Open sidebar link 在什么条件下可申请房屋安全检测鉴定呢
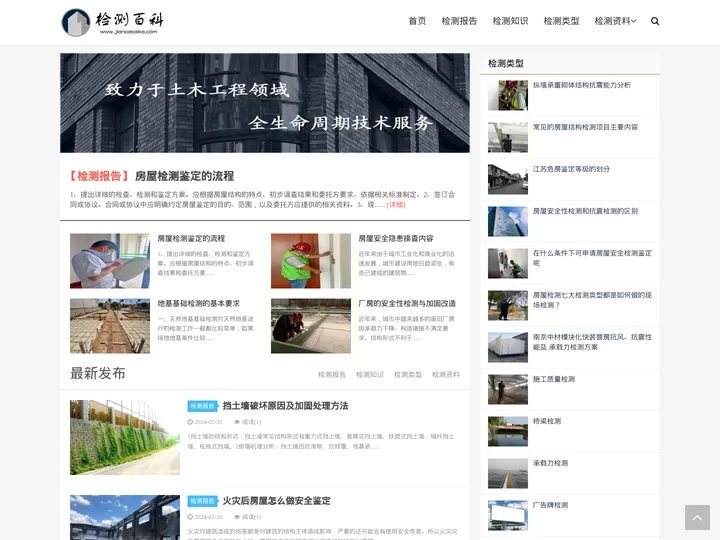 [592, 258]
